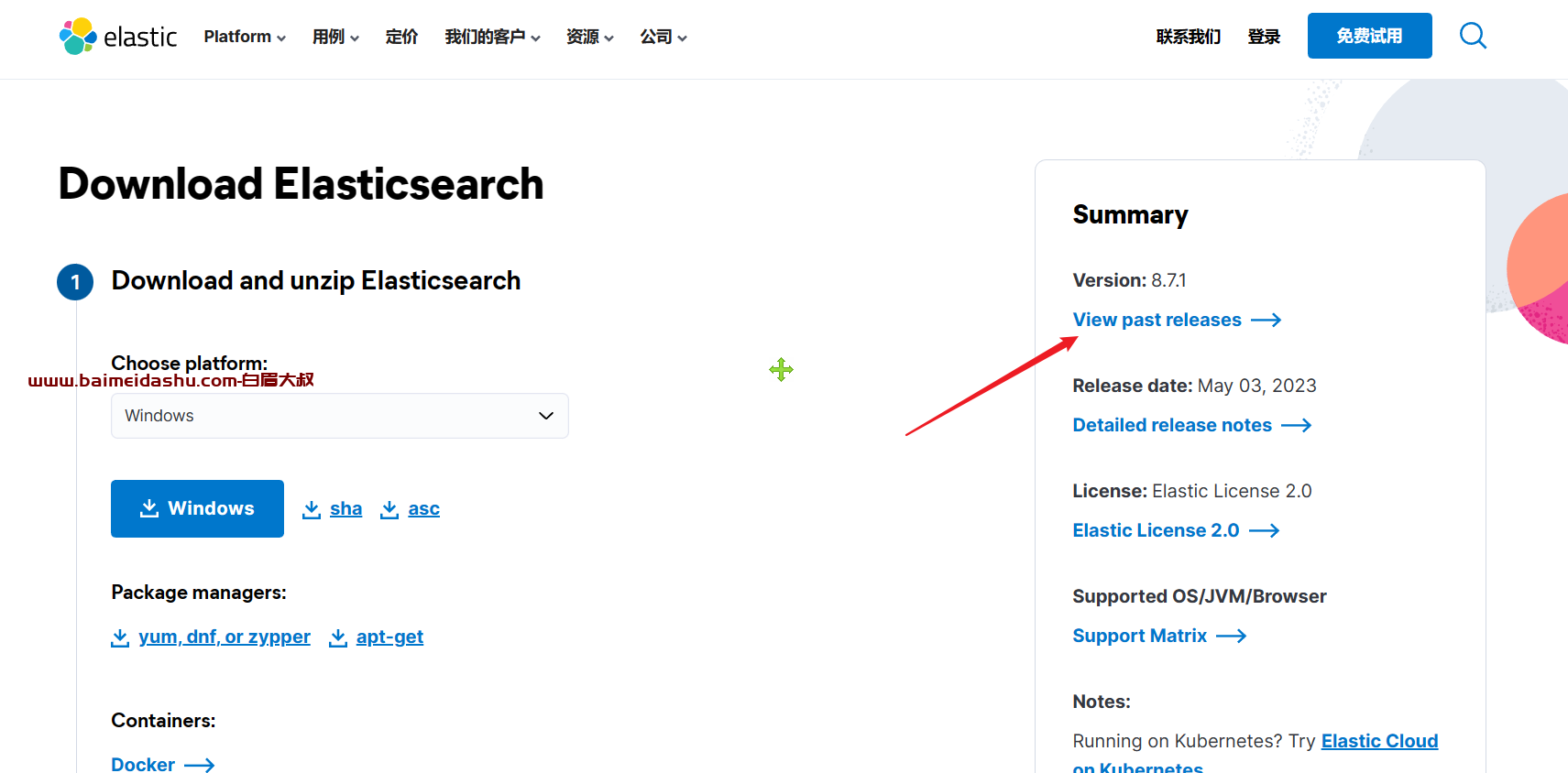Image resolution: width=1568 pixels, height=773 pixels.
Task: Open Elastic Cloud on Kubernetes link
Action: click(1379, 741)
